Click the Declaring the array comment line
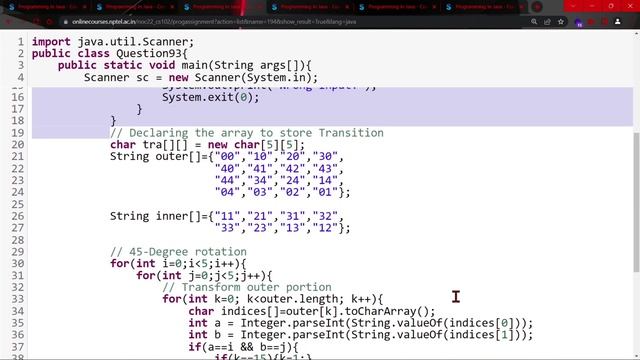Viewport: 640px width, 360px height. tap(247, 133)
